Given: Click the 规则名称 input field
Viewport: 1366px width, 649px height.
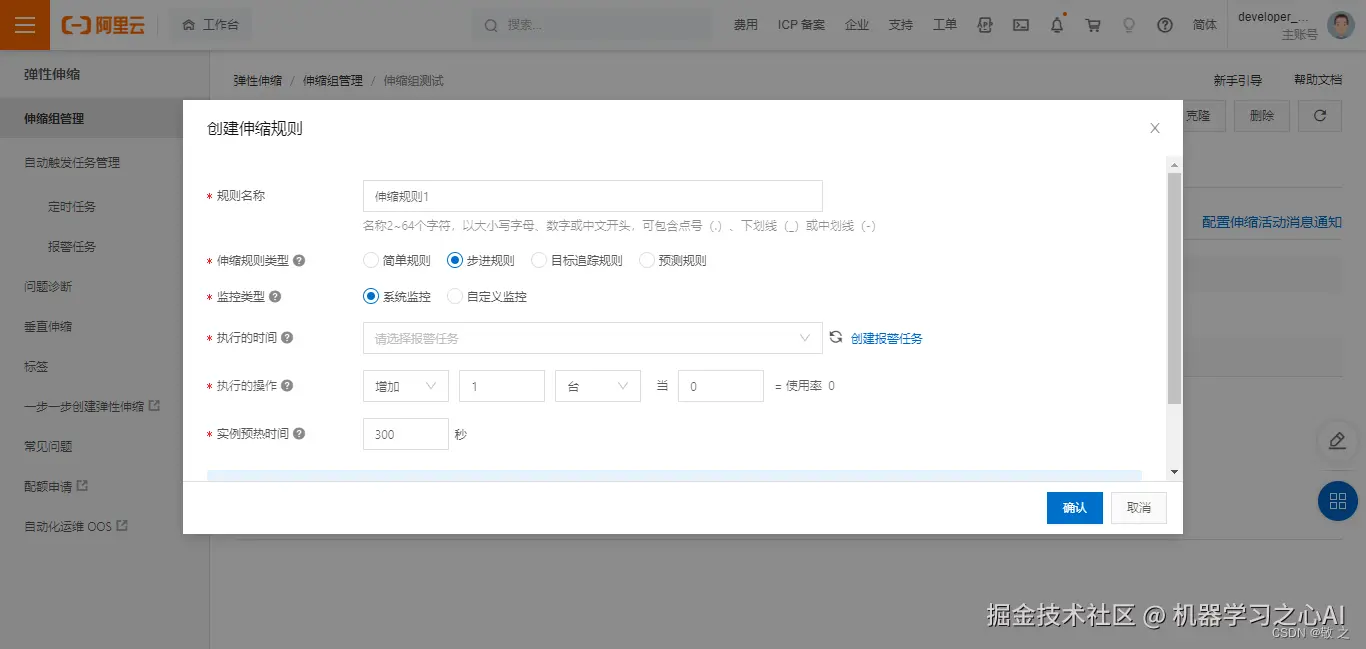Looking at the screenshot, I should 592,195.
